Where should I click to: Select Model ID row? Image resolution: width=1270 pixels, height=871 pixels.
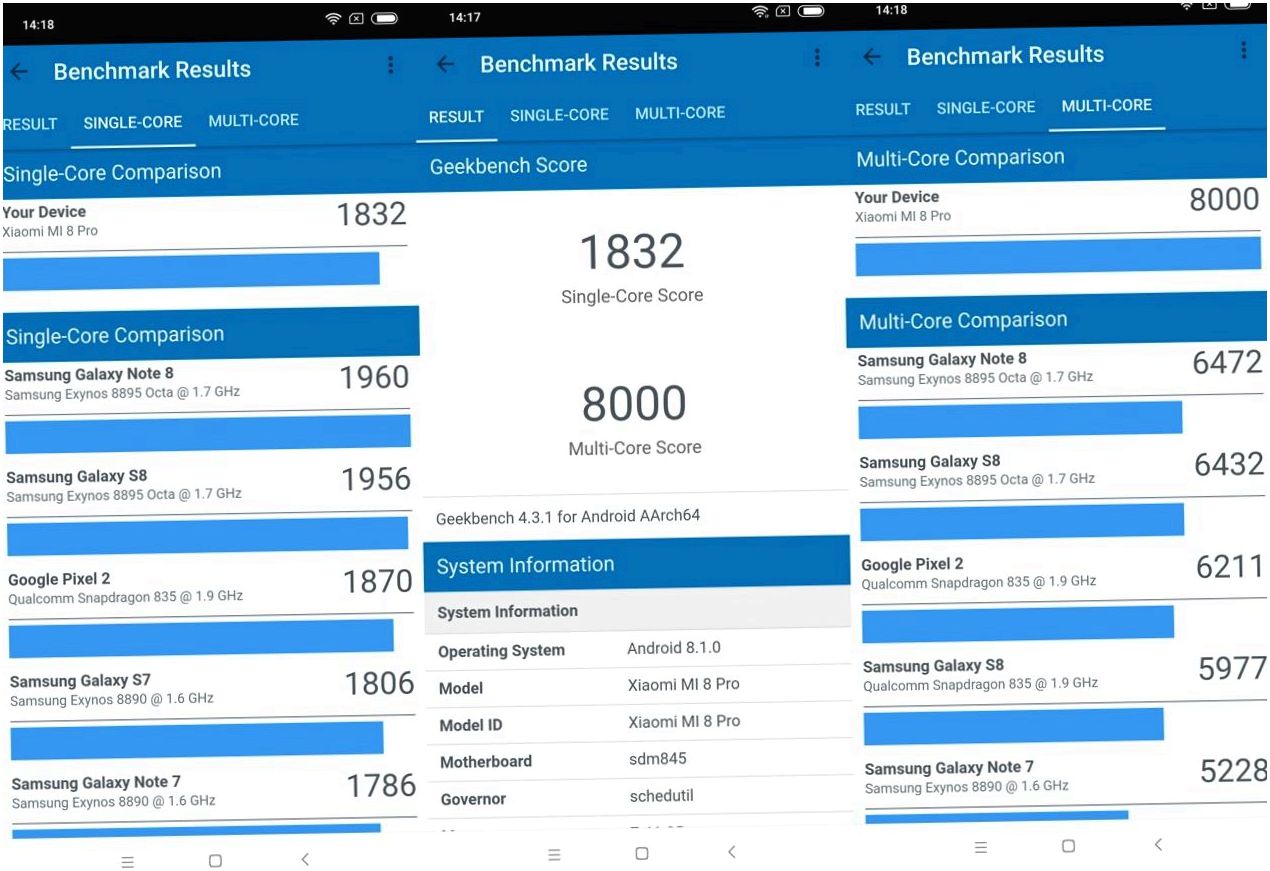pos(639,723)
